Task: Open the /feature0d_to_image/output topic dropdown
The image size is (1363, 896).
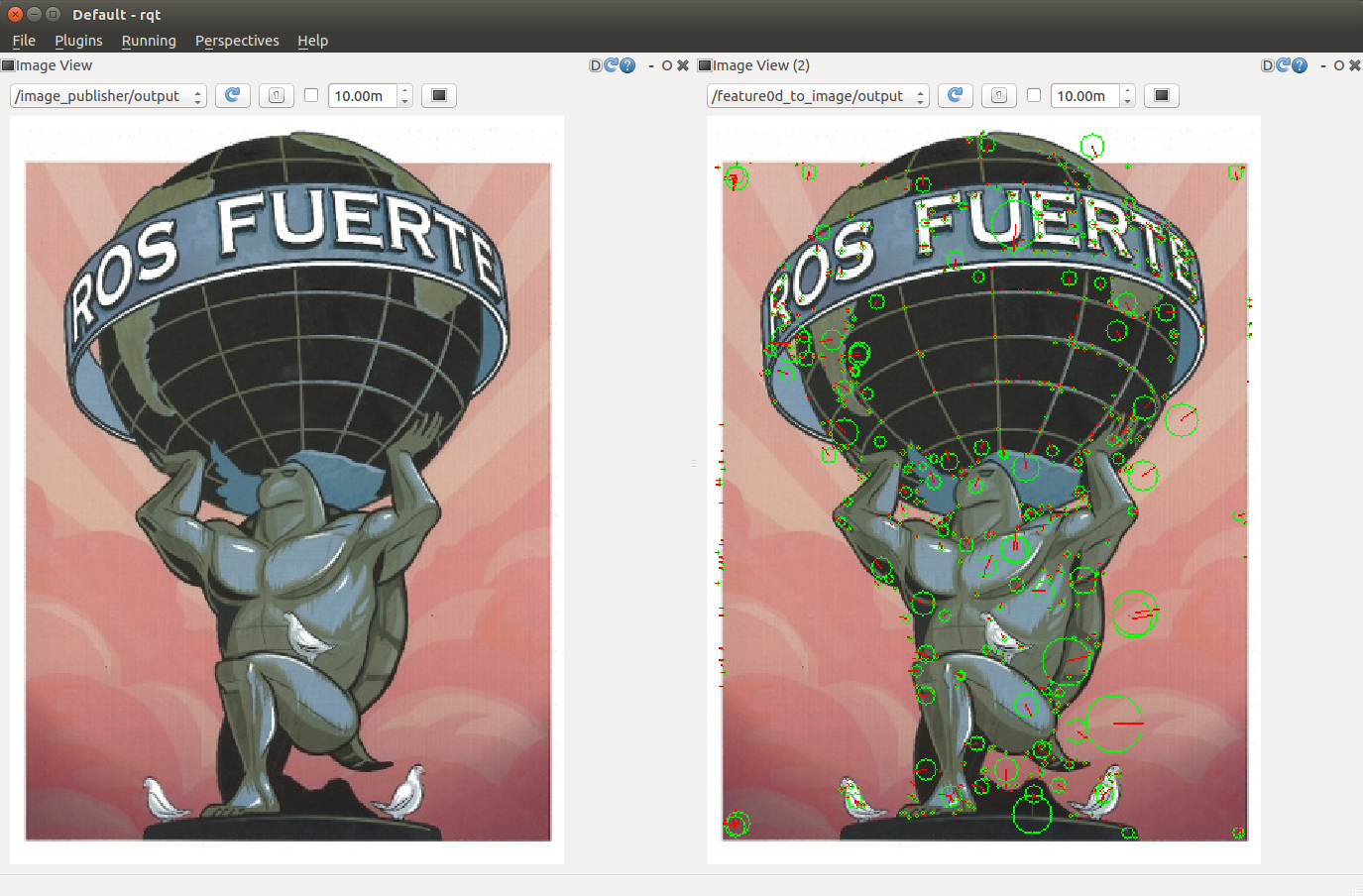Action: (818, 95)
